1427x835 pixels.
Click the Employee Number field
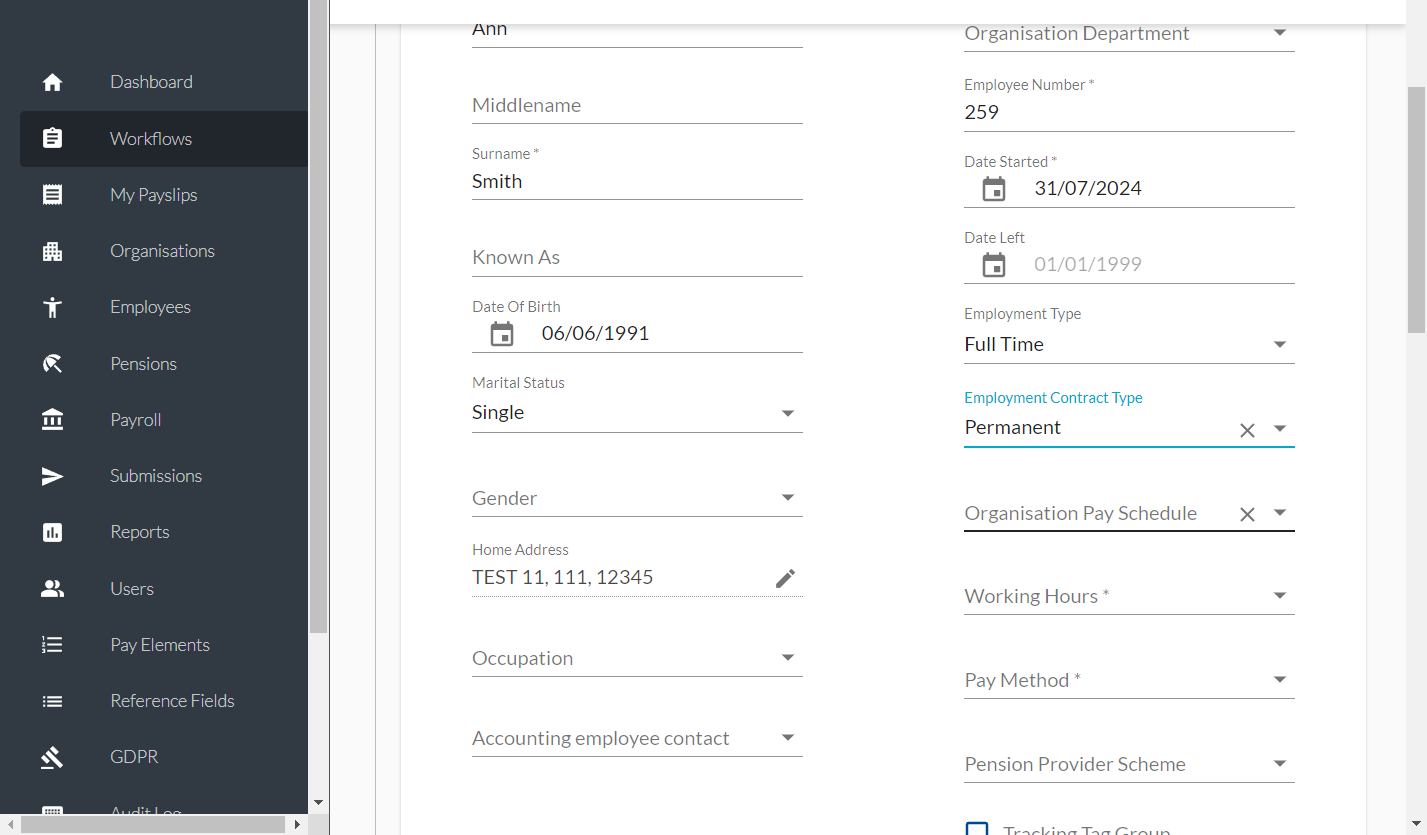click(x=1129, y=112)
